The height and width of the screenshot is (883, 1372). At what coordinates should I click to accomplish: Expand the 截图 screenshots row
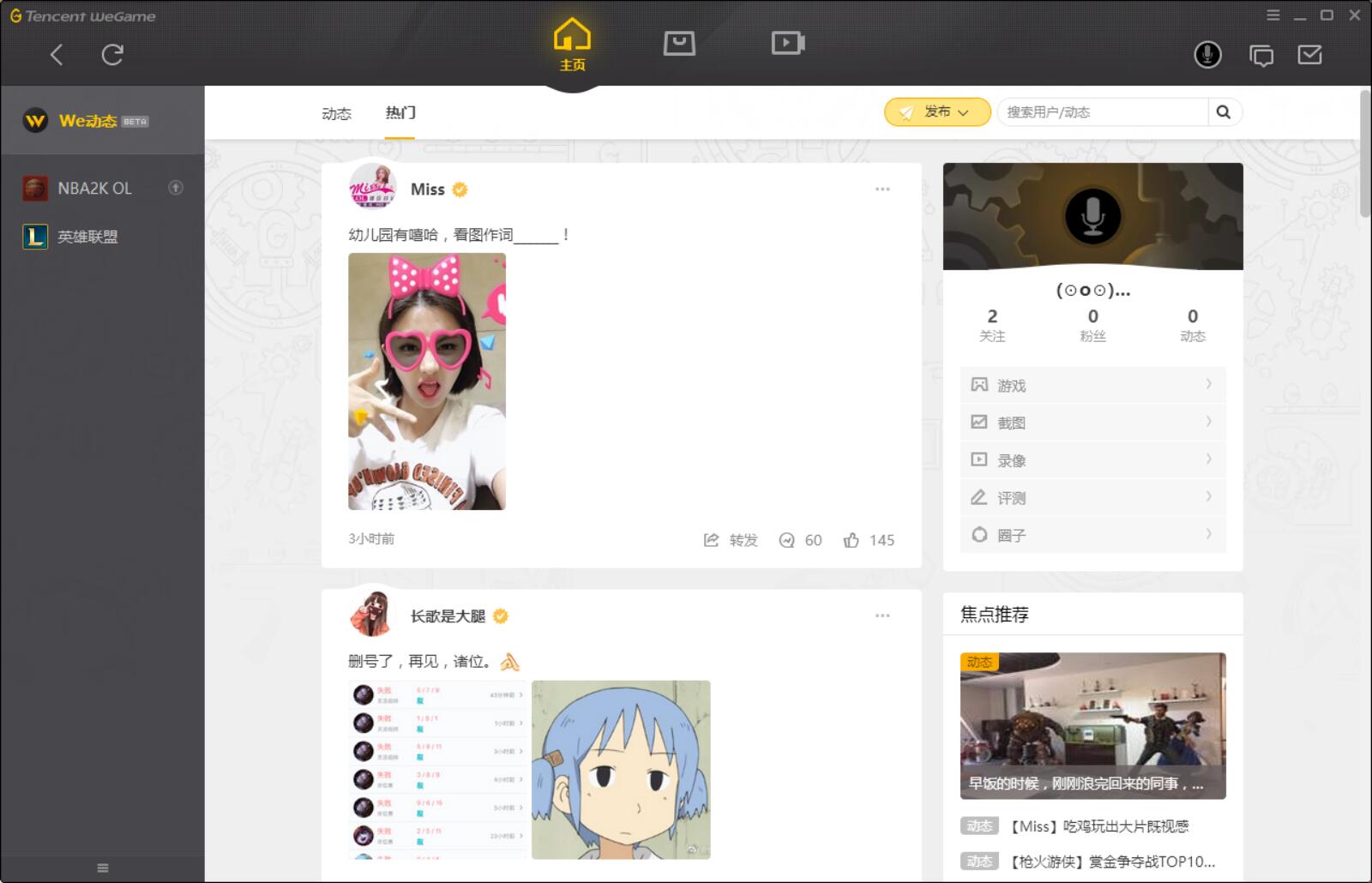point(1093,423)
